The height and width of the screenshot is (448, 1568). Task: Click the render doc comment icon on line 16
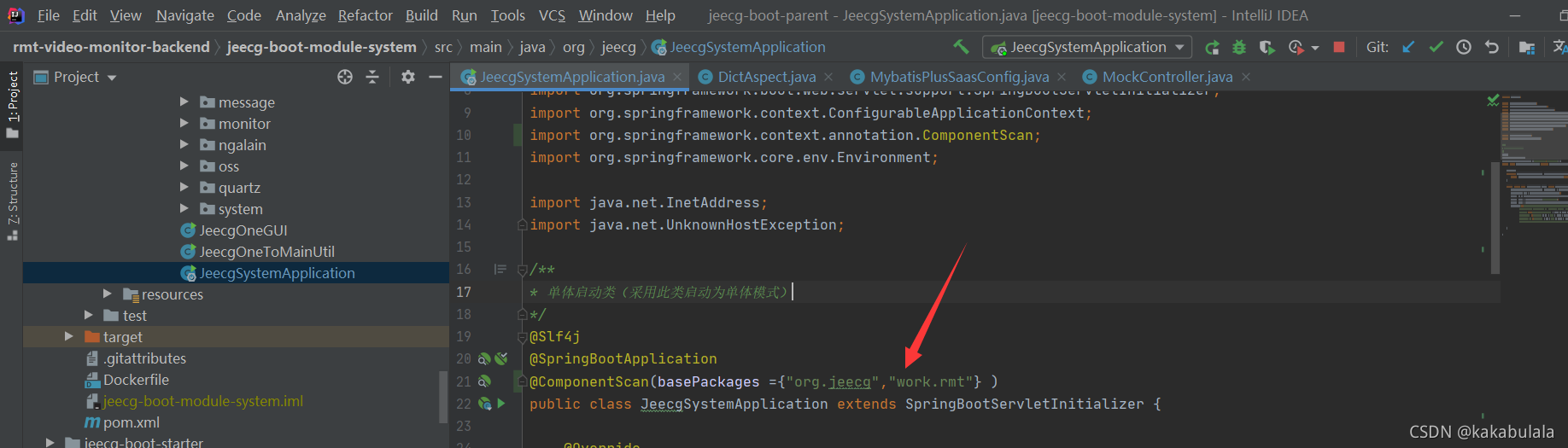click(x=500, y=270)
